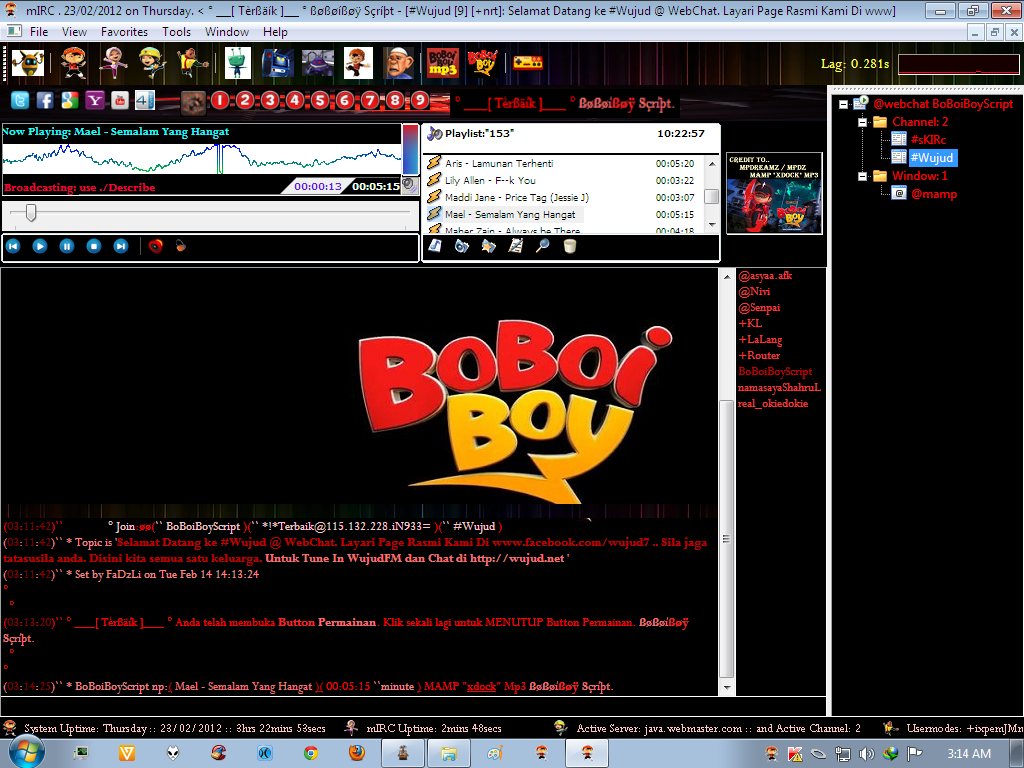Click the BoBoiBoy mp3 toolbar icon
This screenshot has height=768, width=1024.
tap(442, 63)
